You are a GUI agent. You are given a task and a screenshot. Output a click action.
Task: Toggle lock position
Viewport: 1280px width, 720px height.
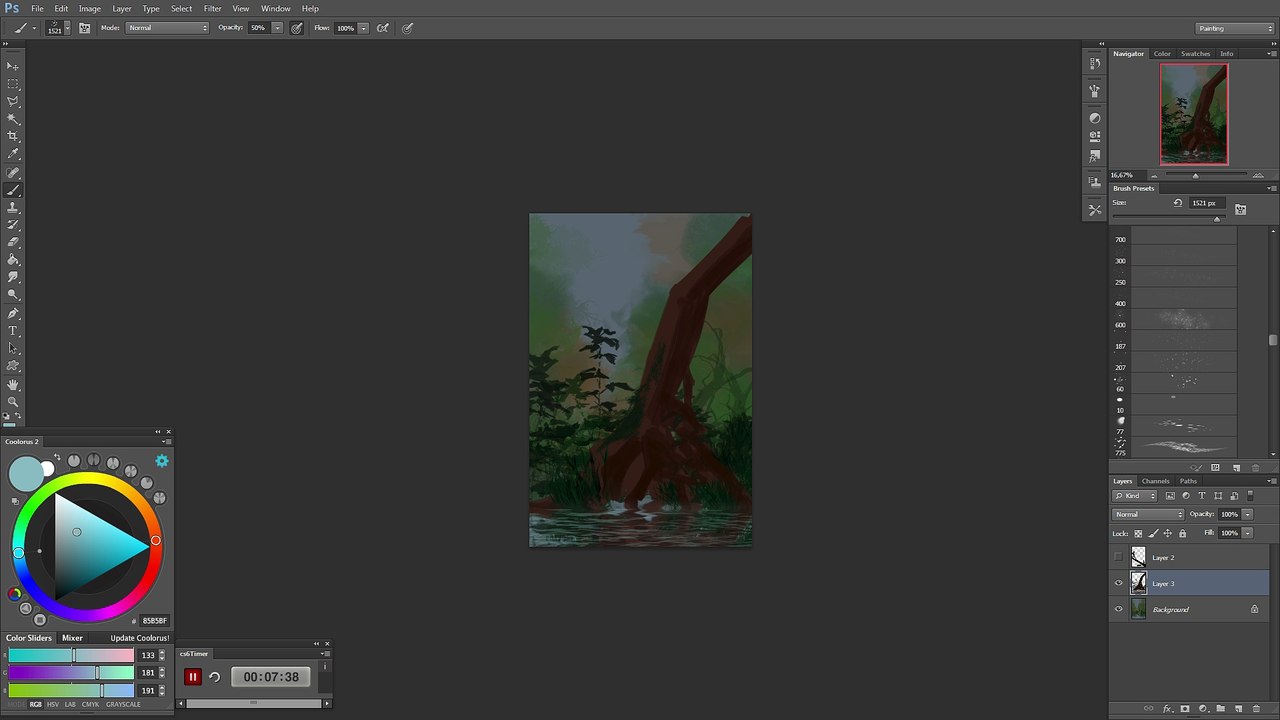coord(1167,533)
